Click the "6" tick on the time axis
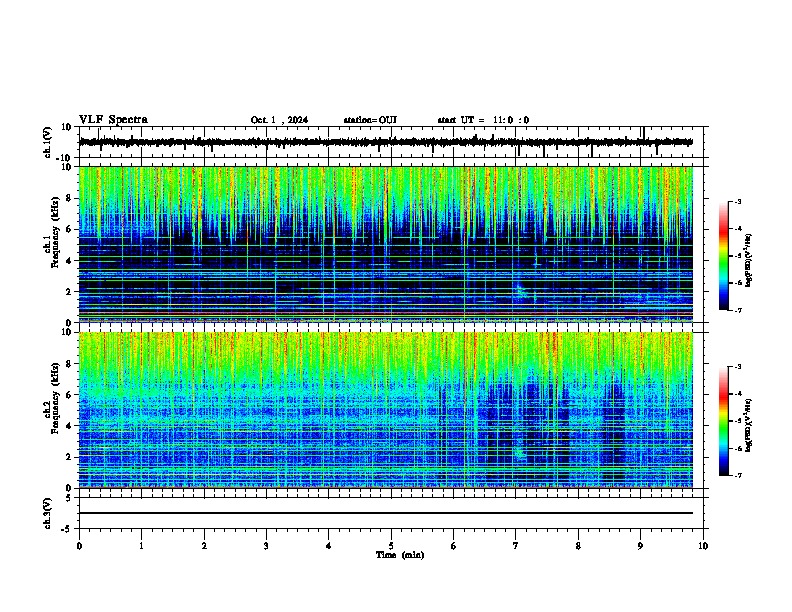Viewport: 792px width, 612px height. pyautogui.click(x=453, y=546)
